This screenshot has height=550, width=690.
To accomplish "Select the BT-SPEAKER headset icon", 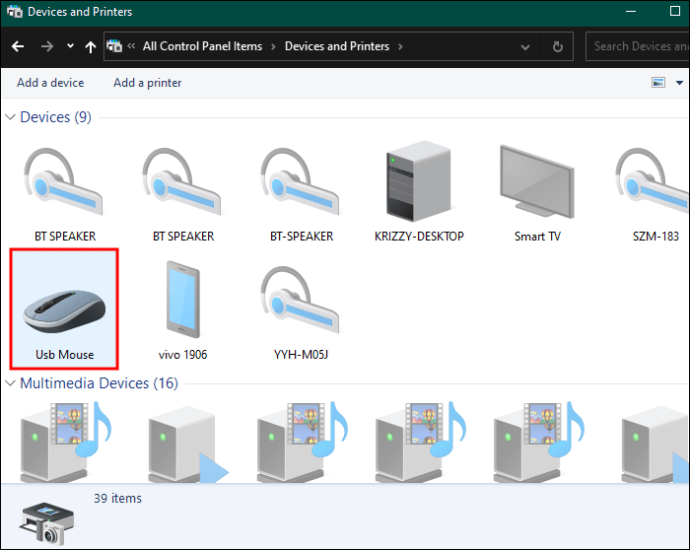I will [x=301, y=181].
